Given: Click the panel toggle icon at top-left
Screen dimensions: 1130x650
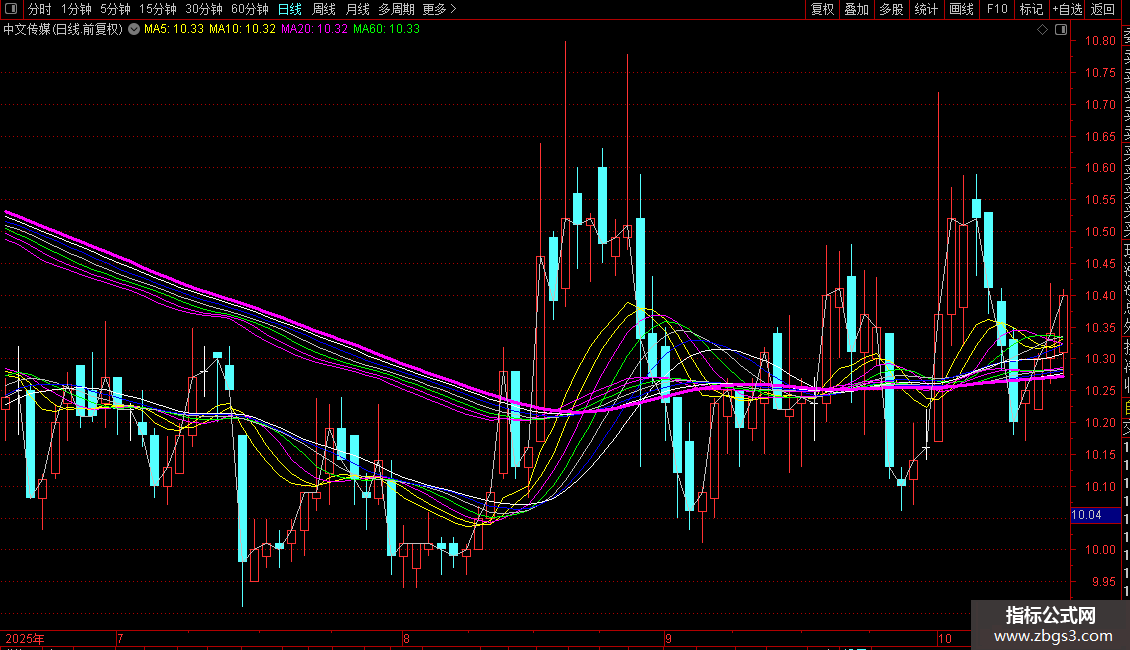Looking at the screenshot, I should point(11,10).
